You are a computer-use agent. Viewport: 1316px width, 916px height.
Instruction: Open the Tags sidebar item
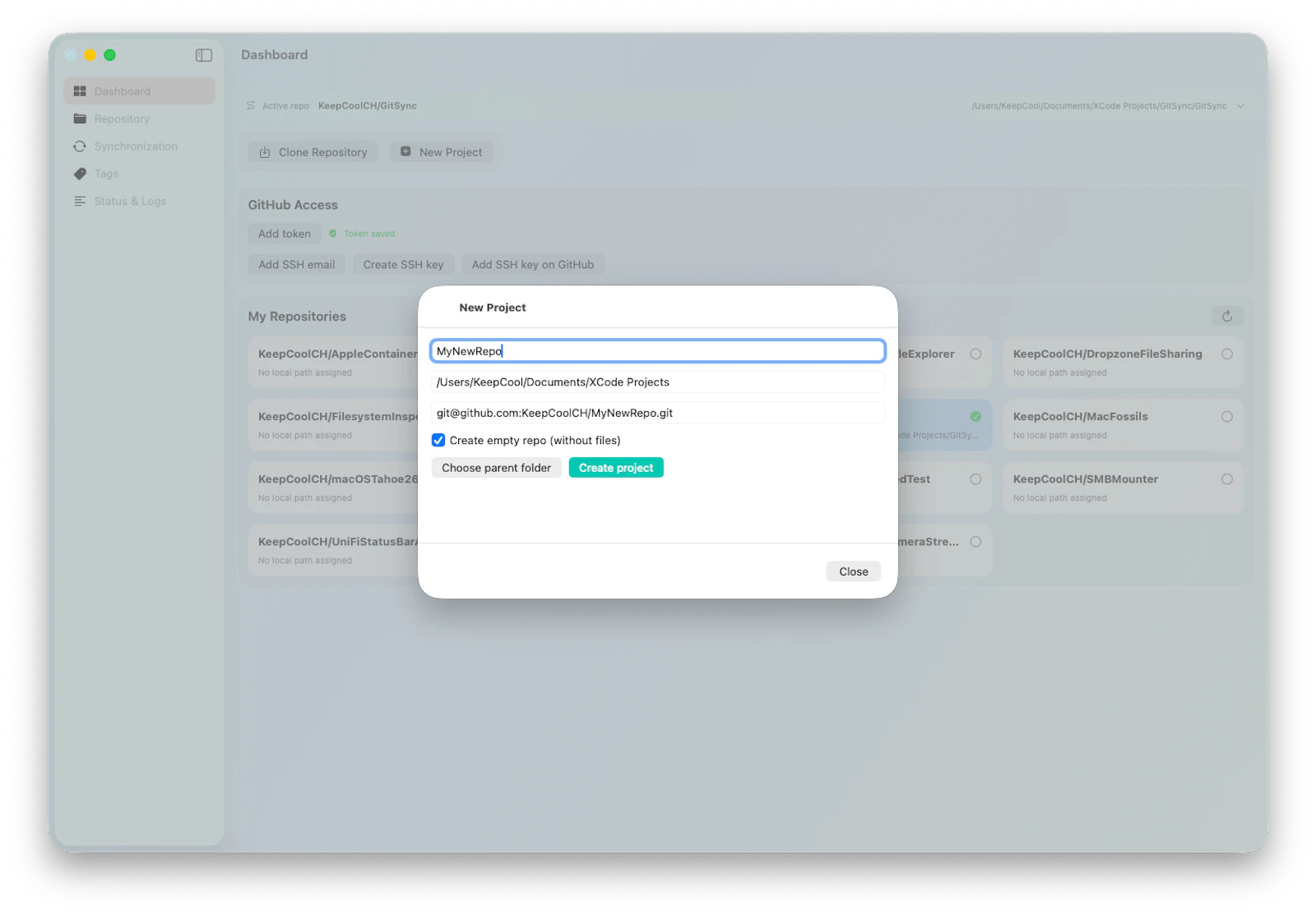click(x=139, y=173)
